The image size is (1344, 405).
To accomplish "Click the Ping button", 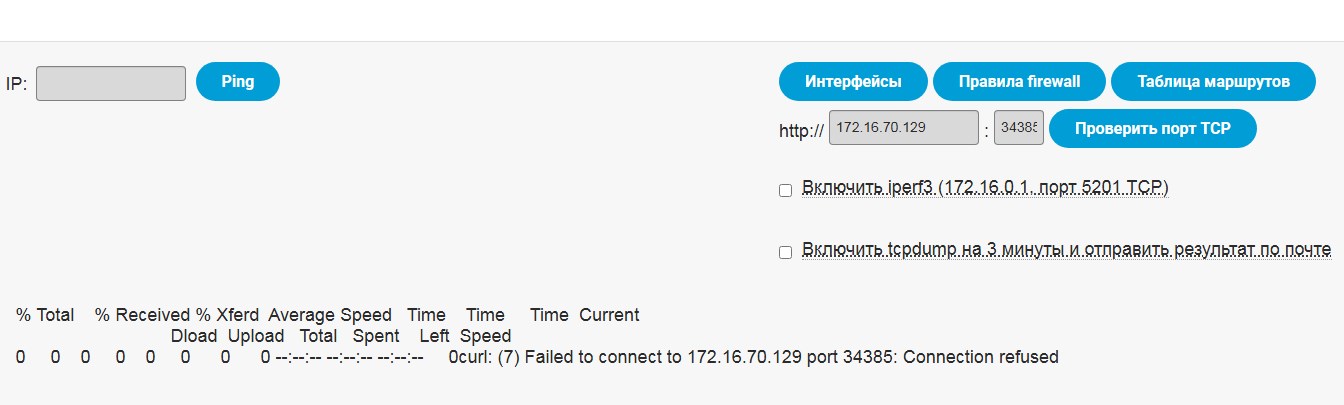I will 238,82.
